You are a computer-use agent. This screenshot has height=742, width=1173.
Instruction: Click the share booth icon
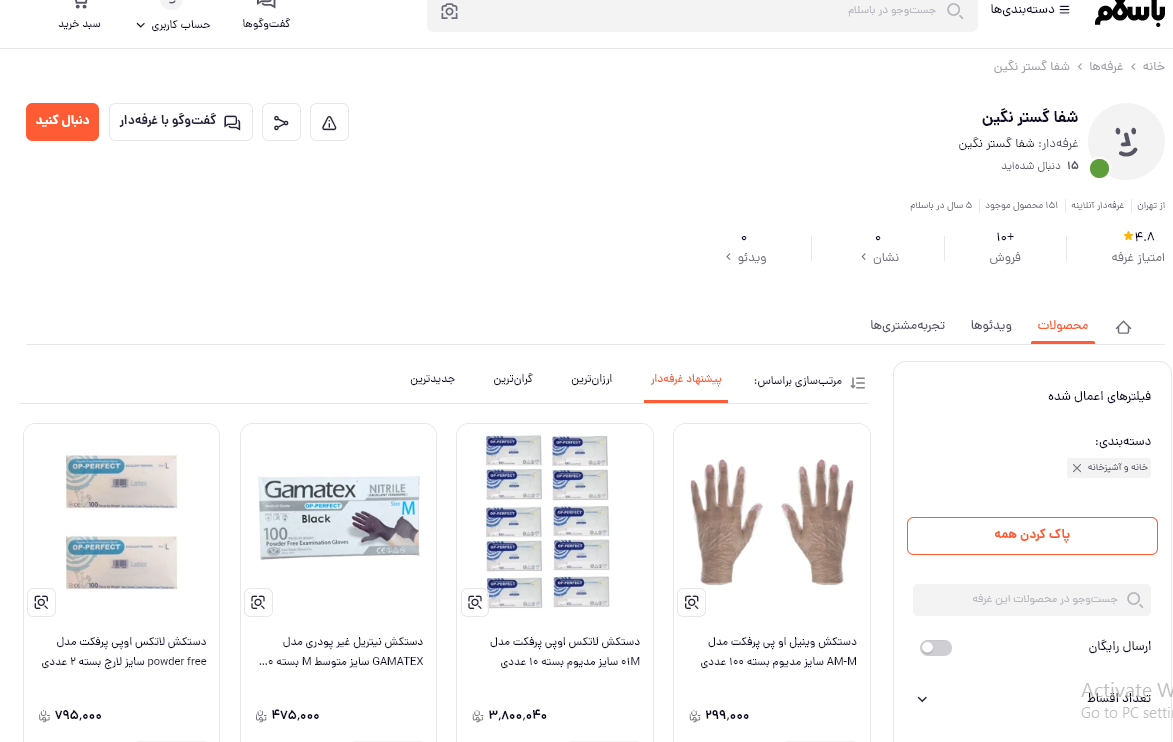pyautogui.click(x=281, y=123)
